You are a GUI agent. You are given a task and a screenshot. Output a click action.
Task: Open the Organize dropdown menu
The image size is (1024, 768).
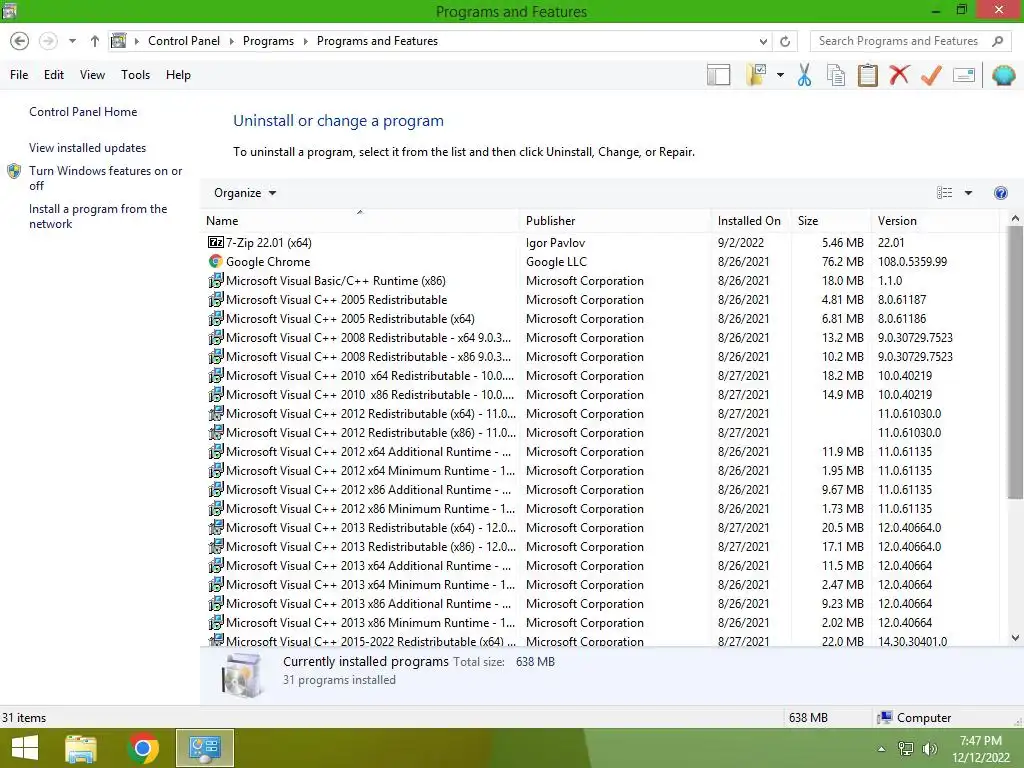click(x=245, y=193)
